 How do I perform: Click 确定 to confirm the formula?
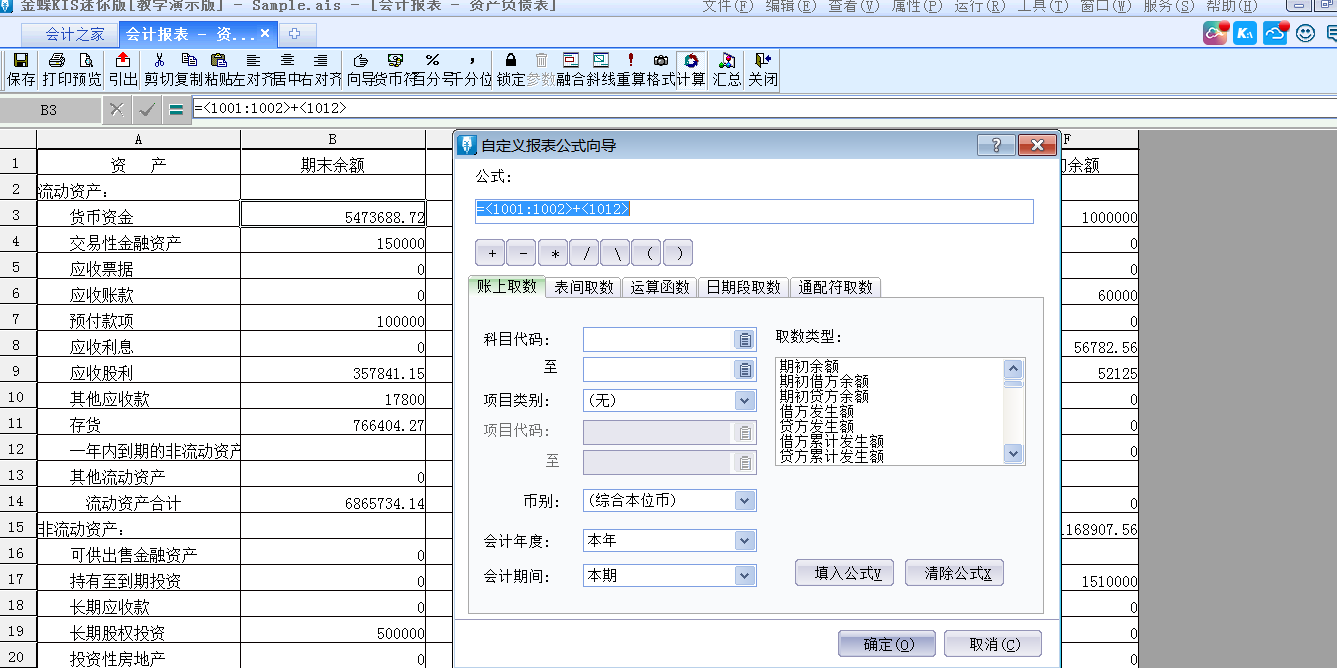(886, 644)
